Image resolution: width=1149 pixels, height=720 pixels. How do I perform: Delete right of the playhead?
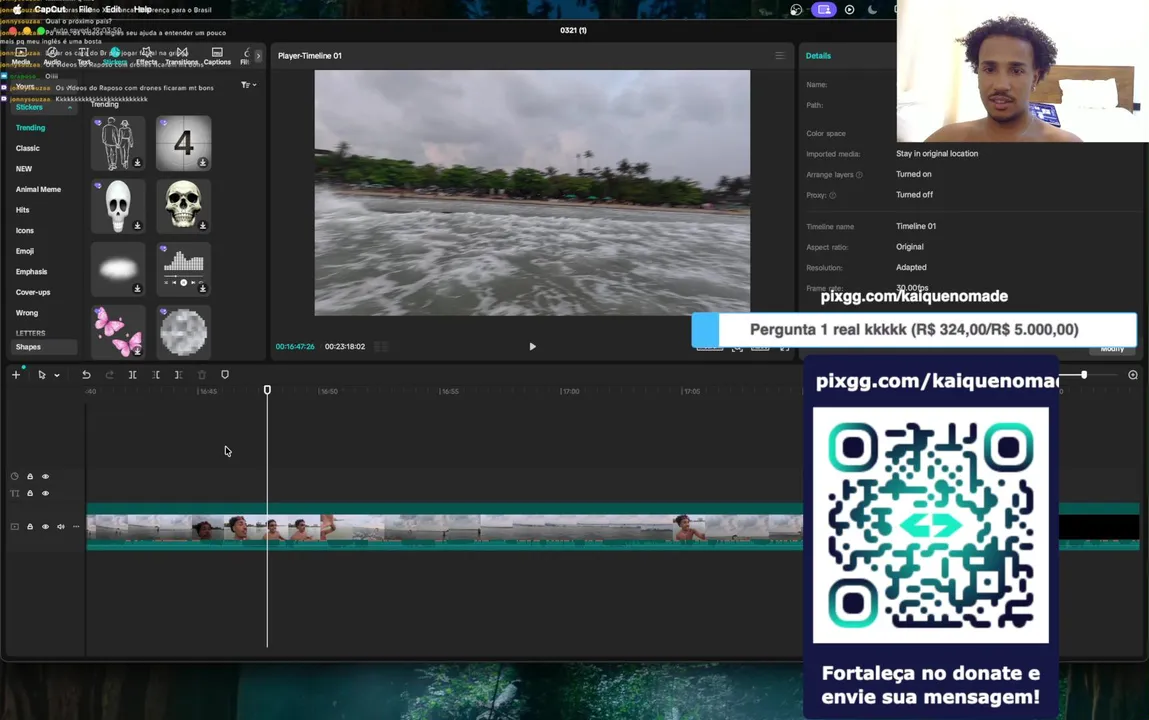click(179, 375)
